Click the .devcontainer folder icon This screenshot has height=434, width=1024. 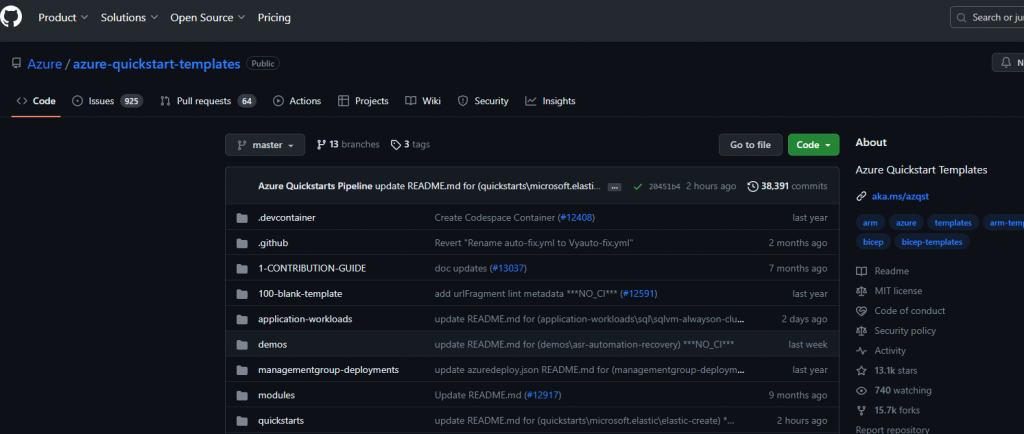click(241, 218)
